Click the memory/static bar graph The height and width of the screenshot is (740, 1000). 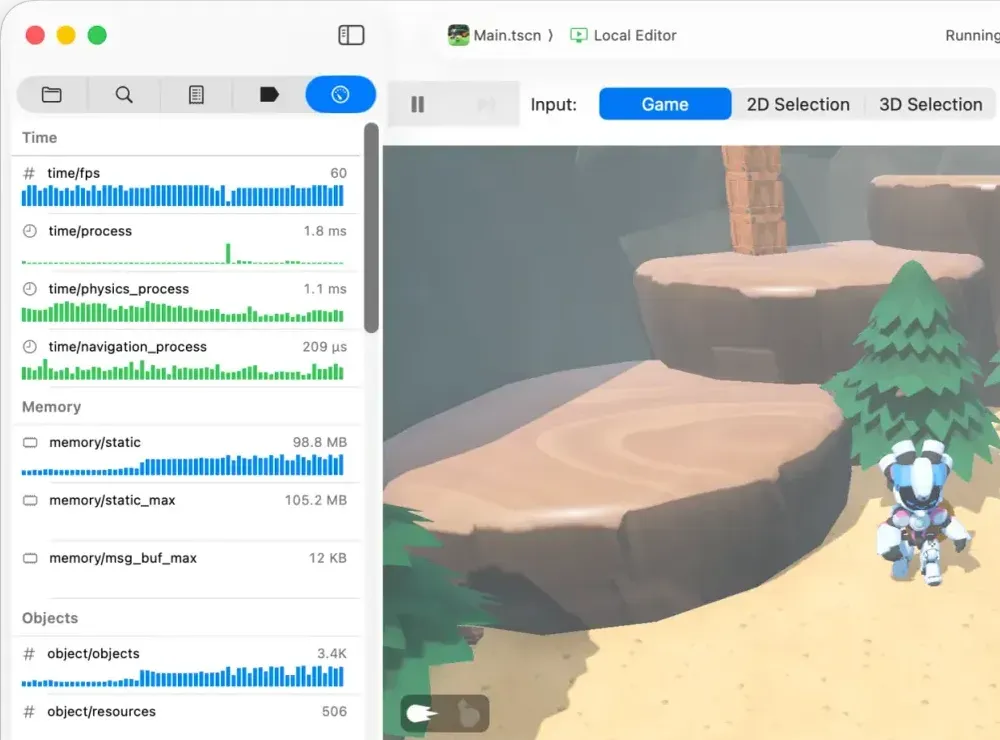[182, 465]
